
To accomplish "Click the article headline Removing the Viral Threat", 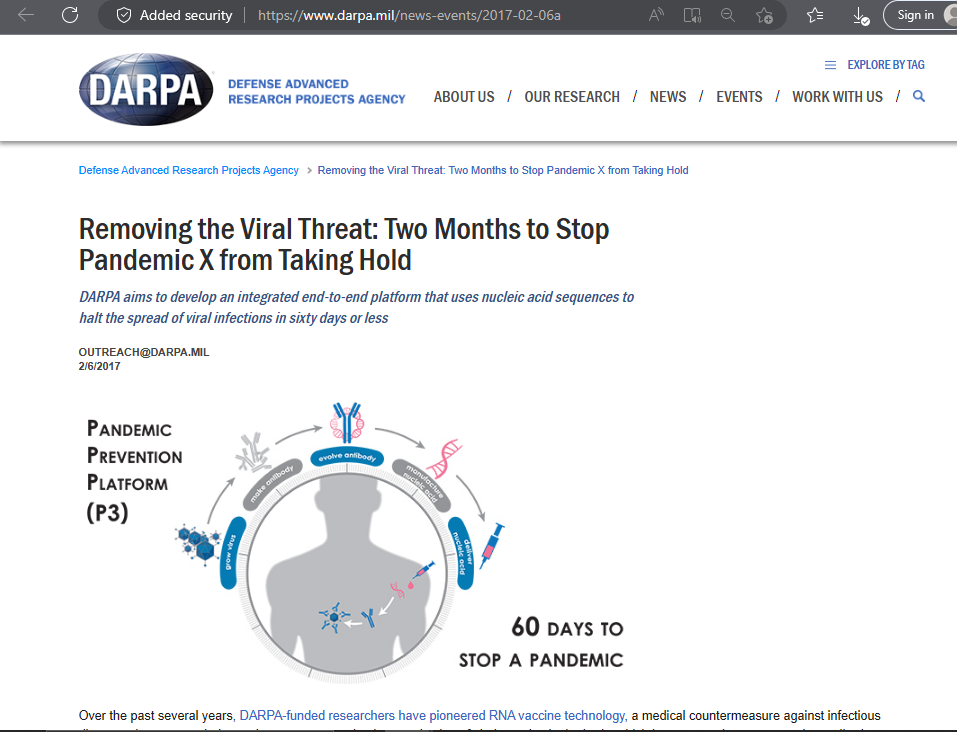I will [x=344, y=245].
